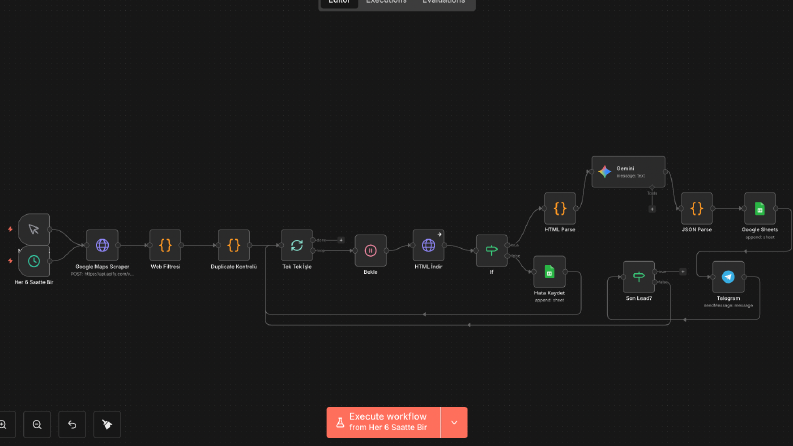
Task: Add node on Tek Tek İşle done output
Action: 341,240
